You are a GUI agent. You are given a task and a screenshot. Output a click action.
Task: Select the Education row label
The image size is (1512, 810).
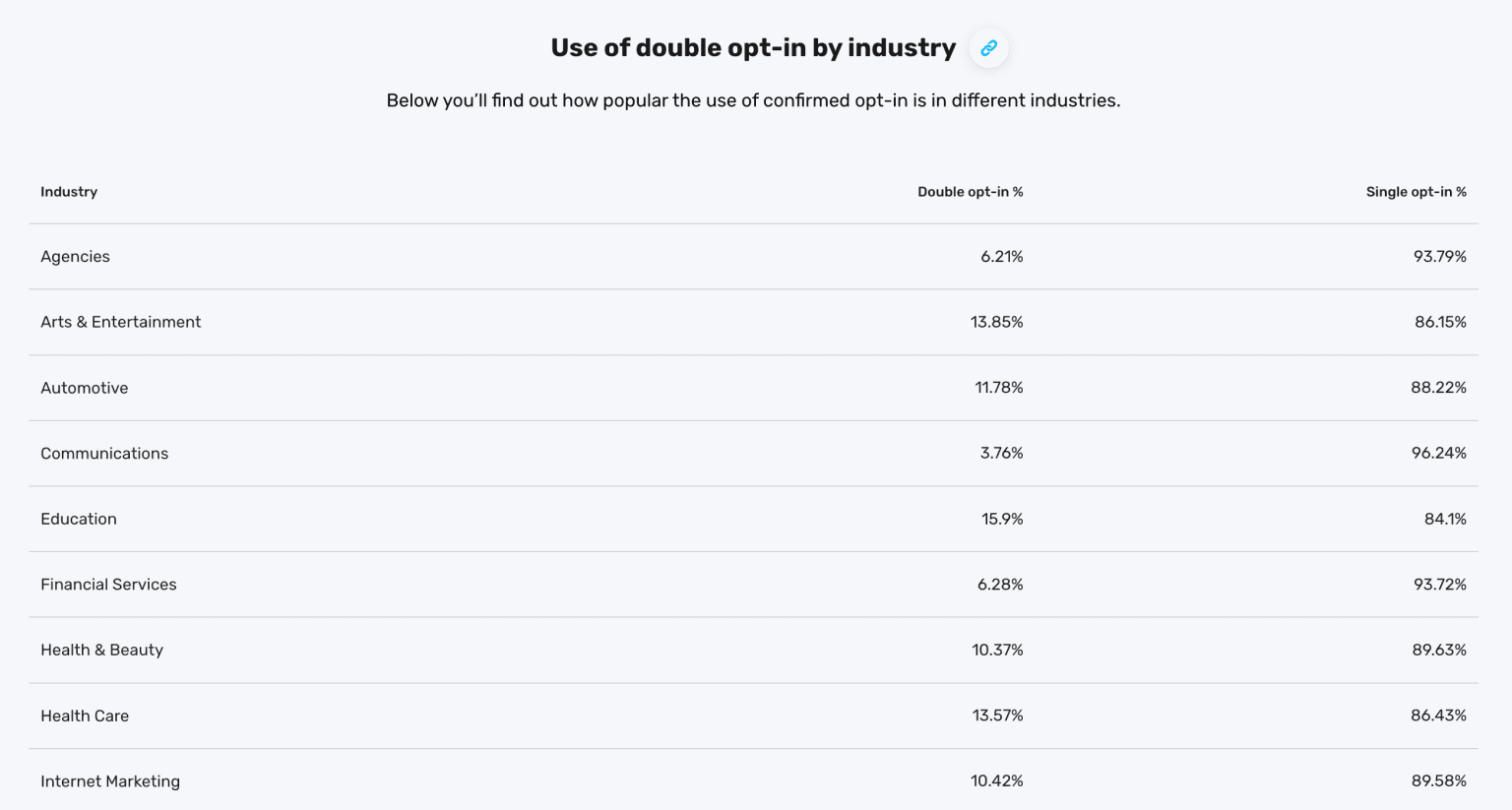(78, 519)
